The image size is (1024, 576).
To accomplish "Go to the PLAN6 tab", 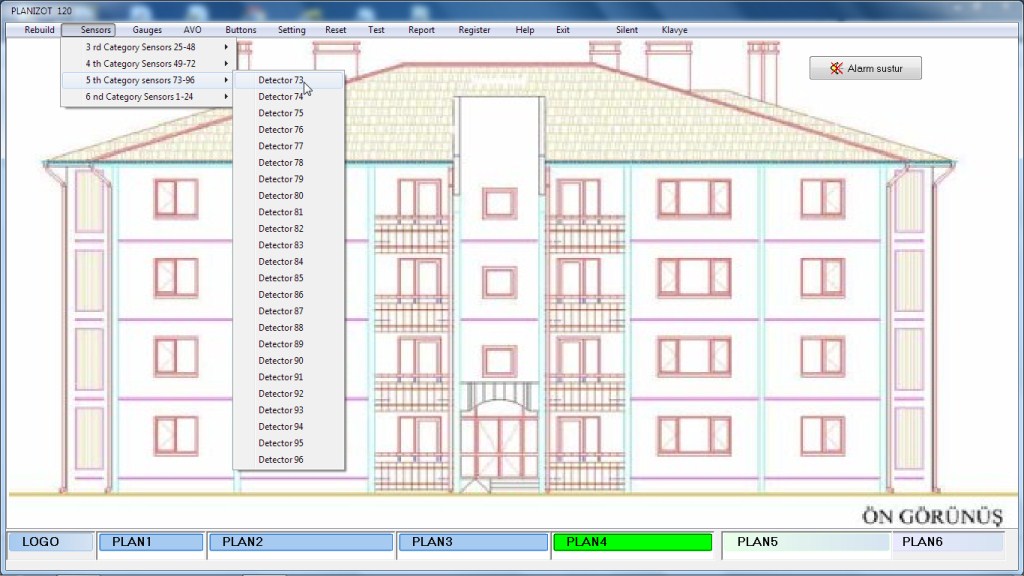I will coord(948,542).
